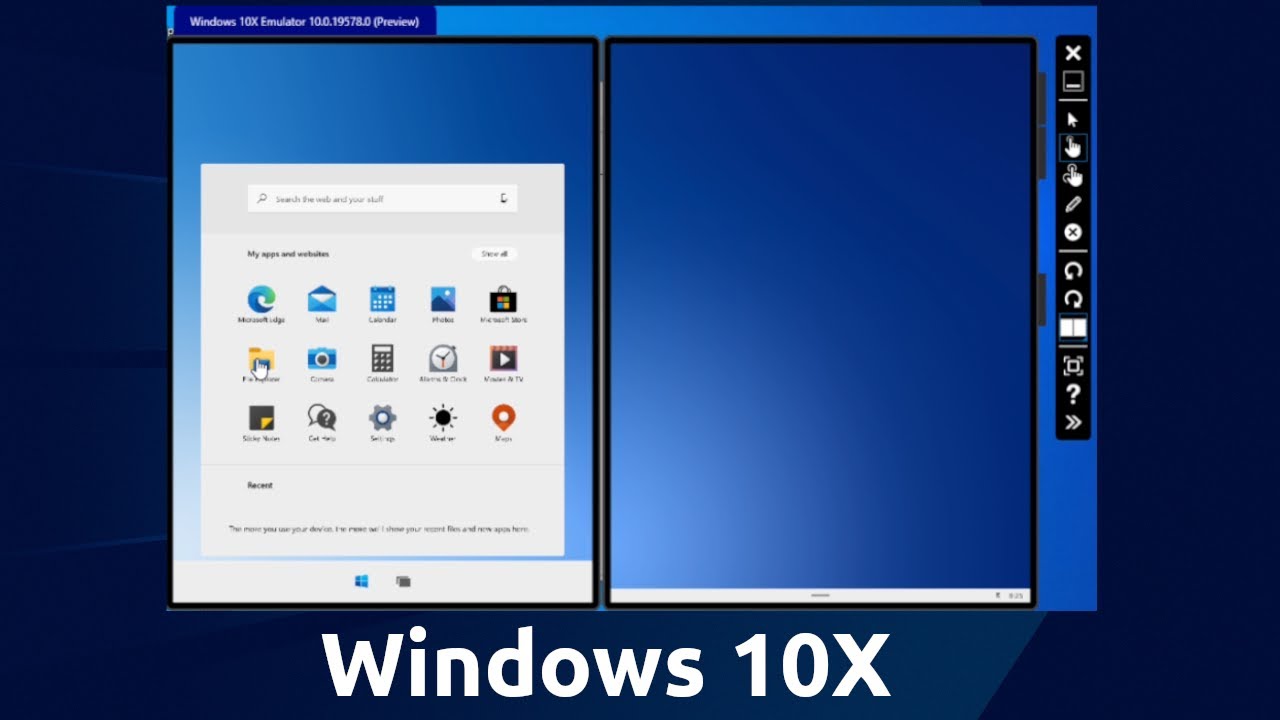Expand additional emulator tools with double chevron

1073,422
